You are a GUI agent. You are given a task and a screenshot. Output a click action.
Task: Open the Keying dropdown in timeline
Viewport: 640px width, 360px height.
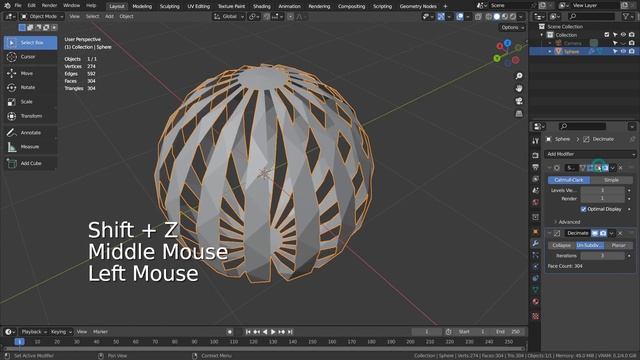click(61, 332)
